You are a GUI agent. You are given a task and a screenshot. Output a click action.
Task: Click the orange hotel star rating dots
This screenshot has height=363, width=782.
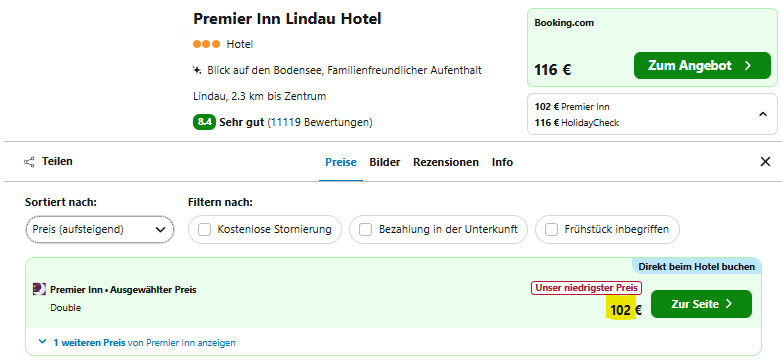pyautogui.click(x=206, y=44)
